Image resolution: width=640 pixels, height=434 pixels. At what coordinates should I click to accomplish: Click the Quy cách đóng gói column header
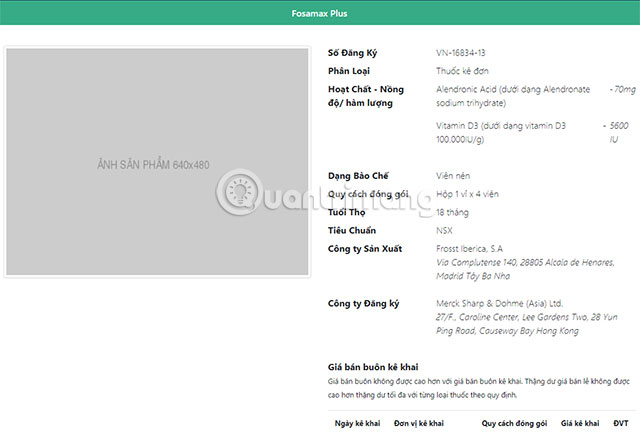coord(514,423)
